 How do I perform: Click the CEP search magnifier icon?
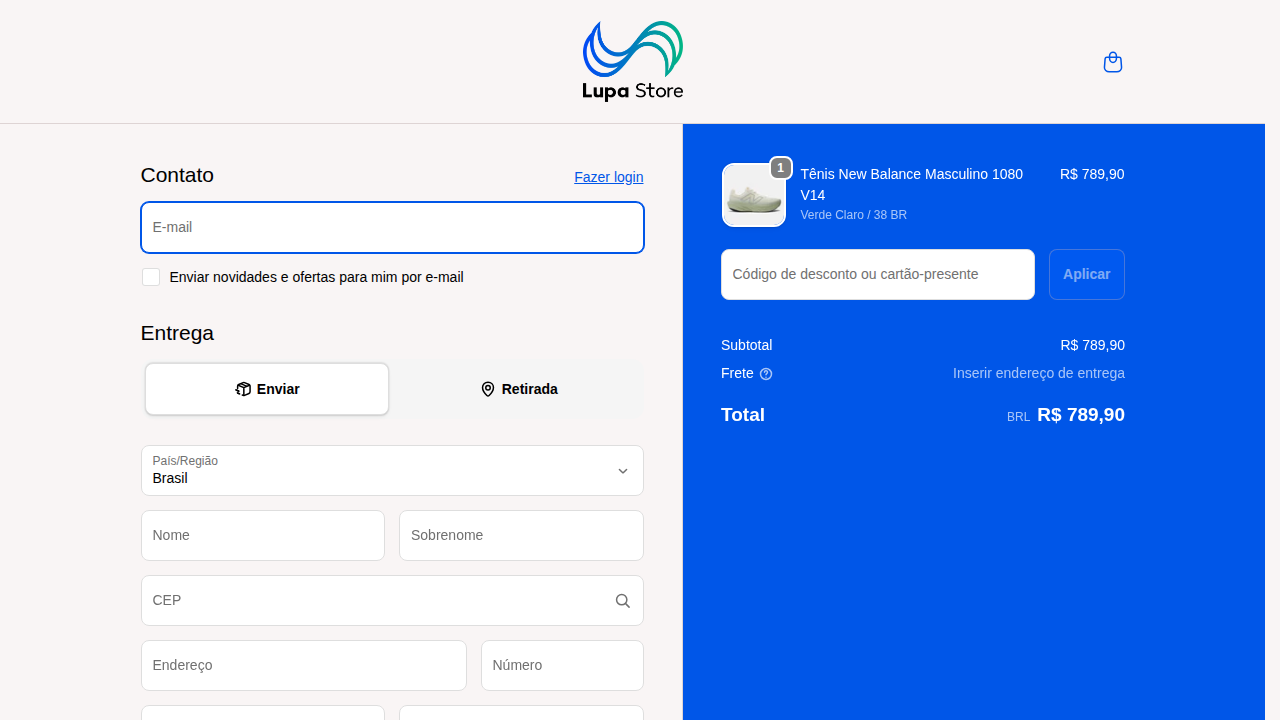[x=622, y=600]
